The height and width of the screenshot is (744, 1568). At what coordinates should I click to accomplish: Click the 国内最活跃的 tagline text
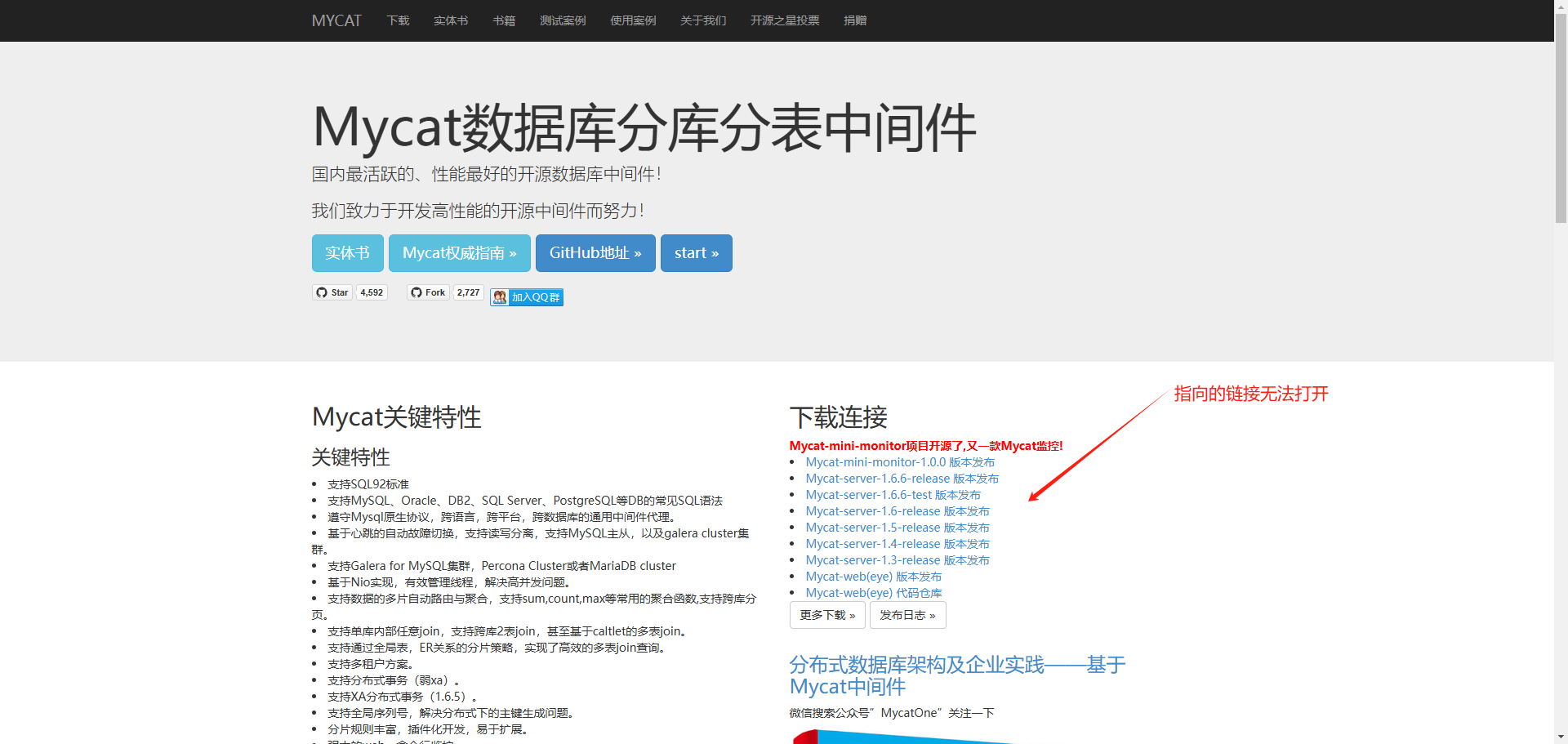[x=487, y=174]
